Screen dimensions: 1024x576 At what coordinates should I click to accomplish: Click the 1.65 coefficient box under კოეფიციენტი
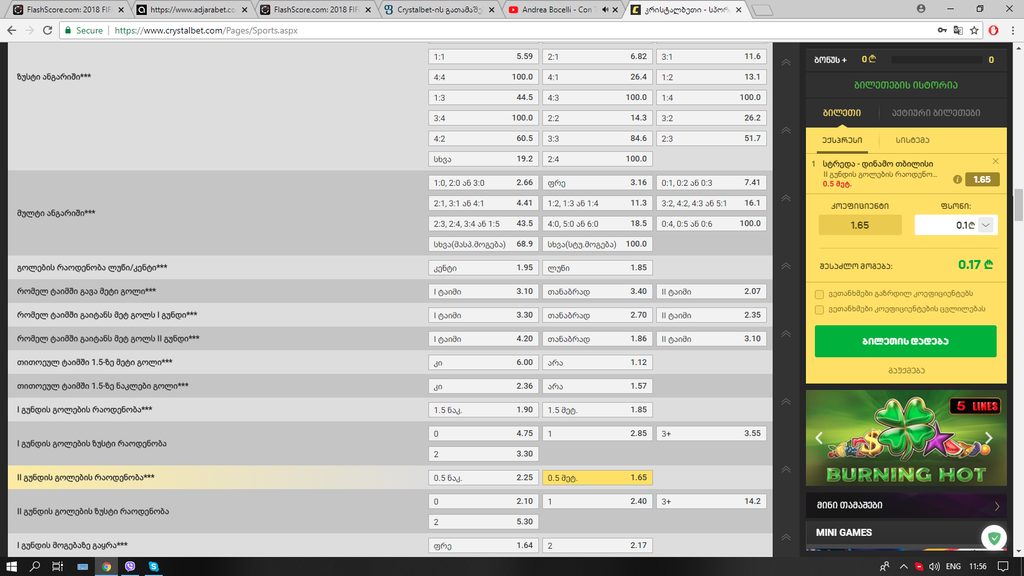pyautogui.click(x=860, y=225)
